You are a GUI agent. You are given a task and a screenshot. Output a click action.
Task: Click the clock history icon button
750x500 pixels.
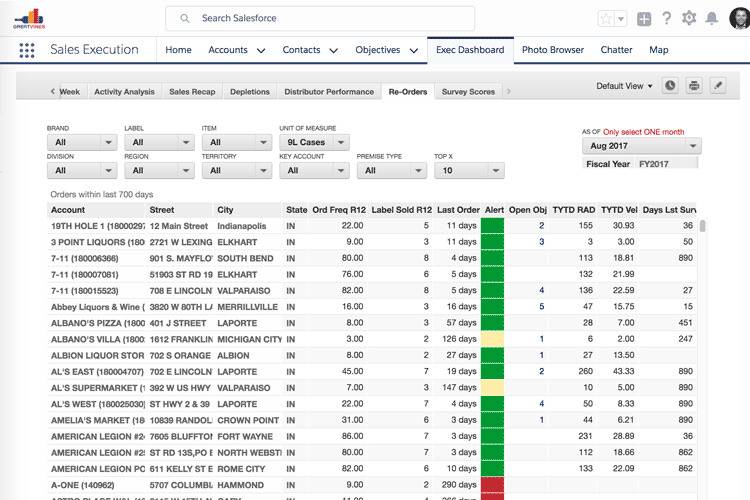[670, 86]
